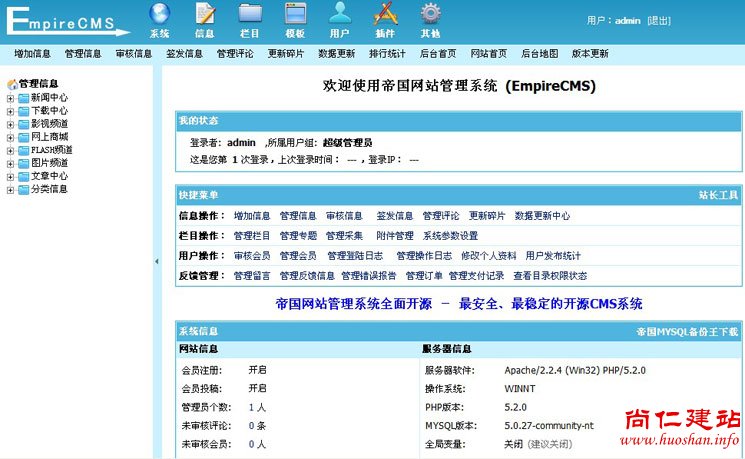The width and height of the screenshot is (745, 459).
Task: Expand the 网上商城 tree node
Action: 10,137
